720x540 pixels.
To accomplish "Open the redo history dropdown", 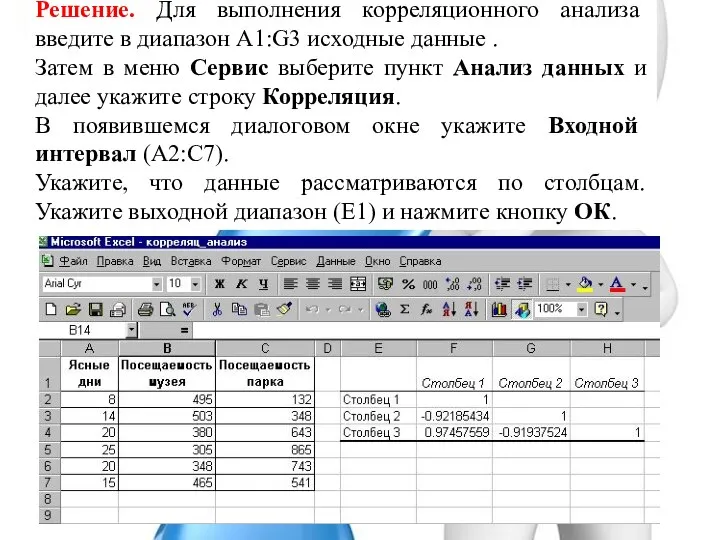I will click(x=360, y=310).
